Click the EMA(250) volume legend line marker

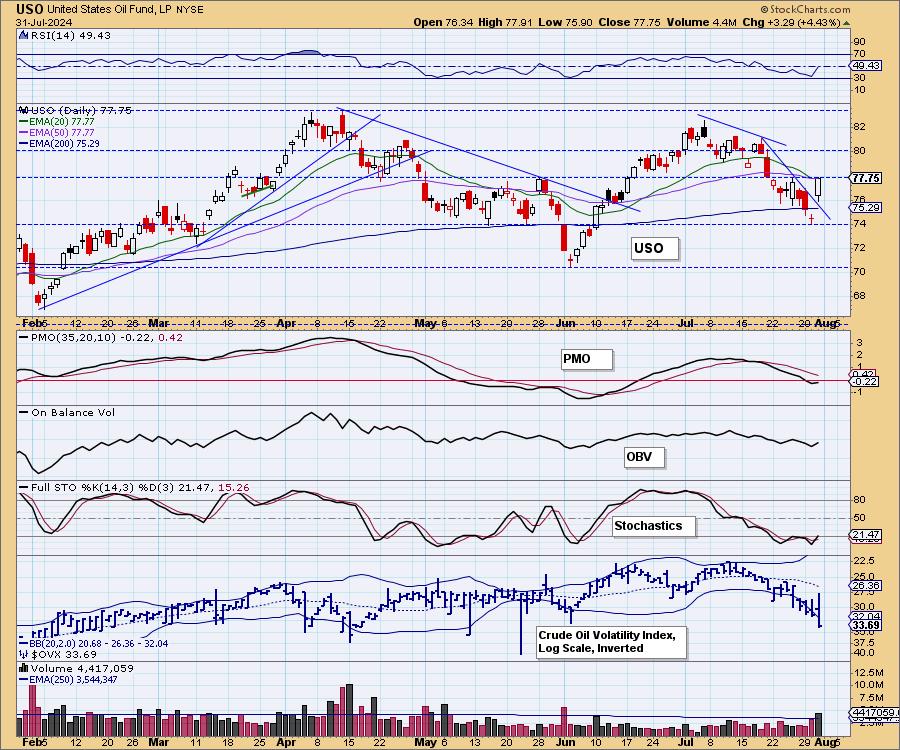coord(23,679)
